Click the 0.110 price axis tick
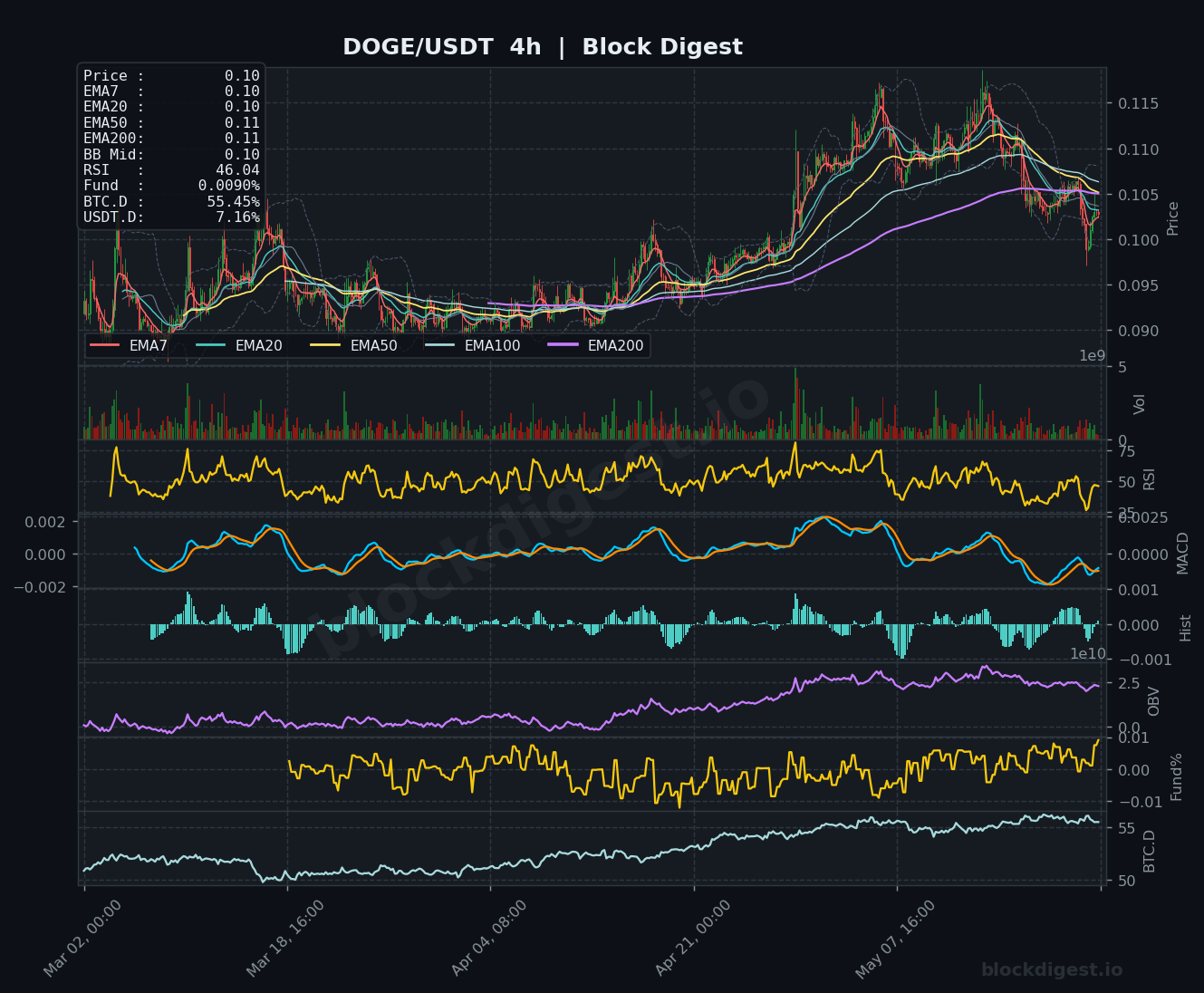This screenshot has width=1204, height=993. (x=1138, y=149)
